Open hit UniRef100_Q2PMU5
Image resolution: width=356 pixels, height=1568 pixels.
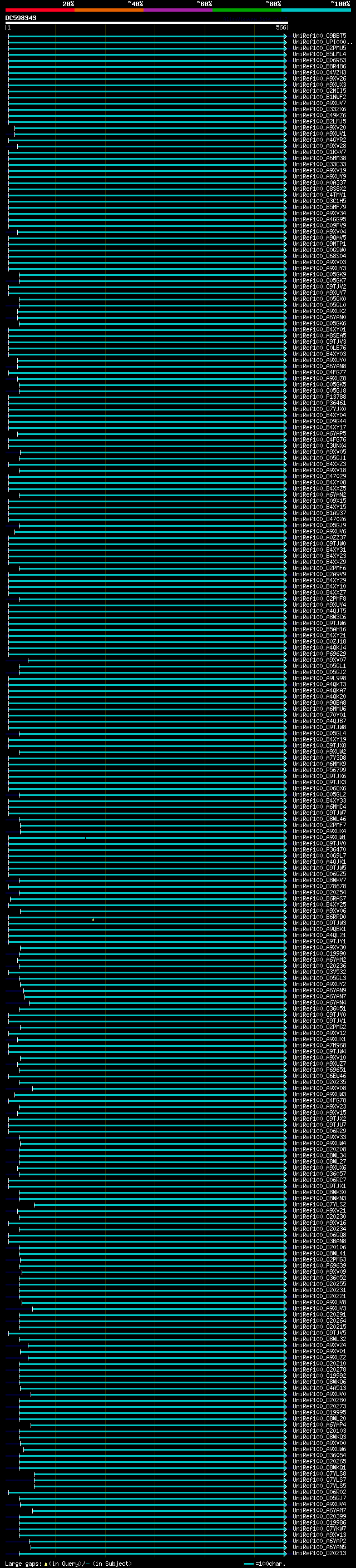pyautogui.click(x=319, y=48)
